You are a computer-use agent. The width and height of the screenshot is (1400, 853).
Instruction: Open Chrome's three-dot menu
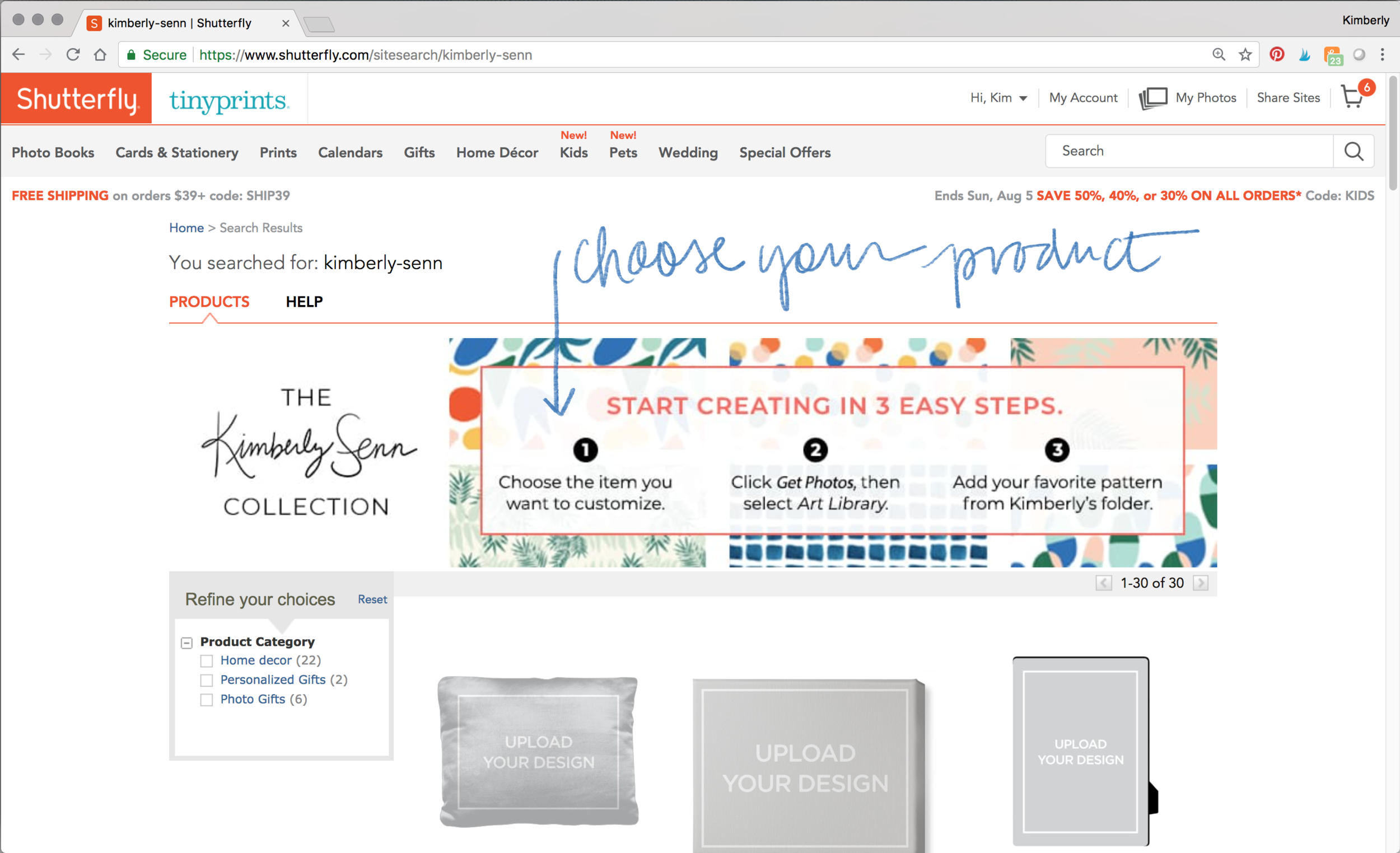point(1383,54)
